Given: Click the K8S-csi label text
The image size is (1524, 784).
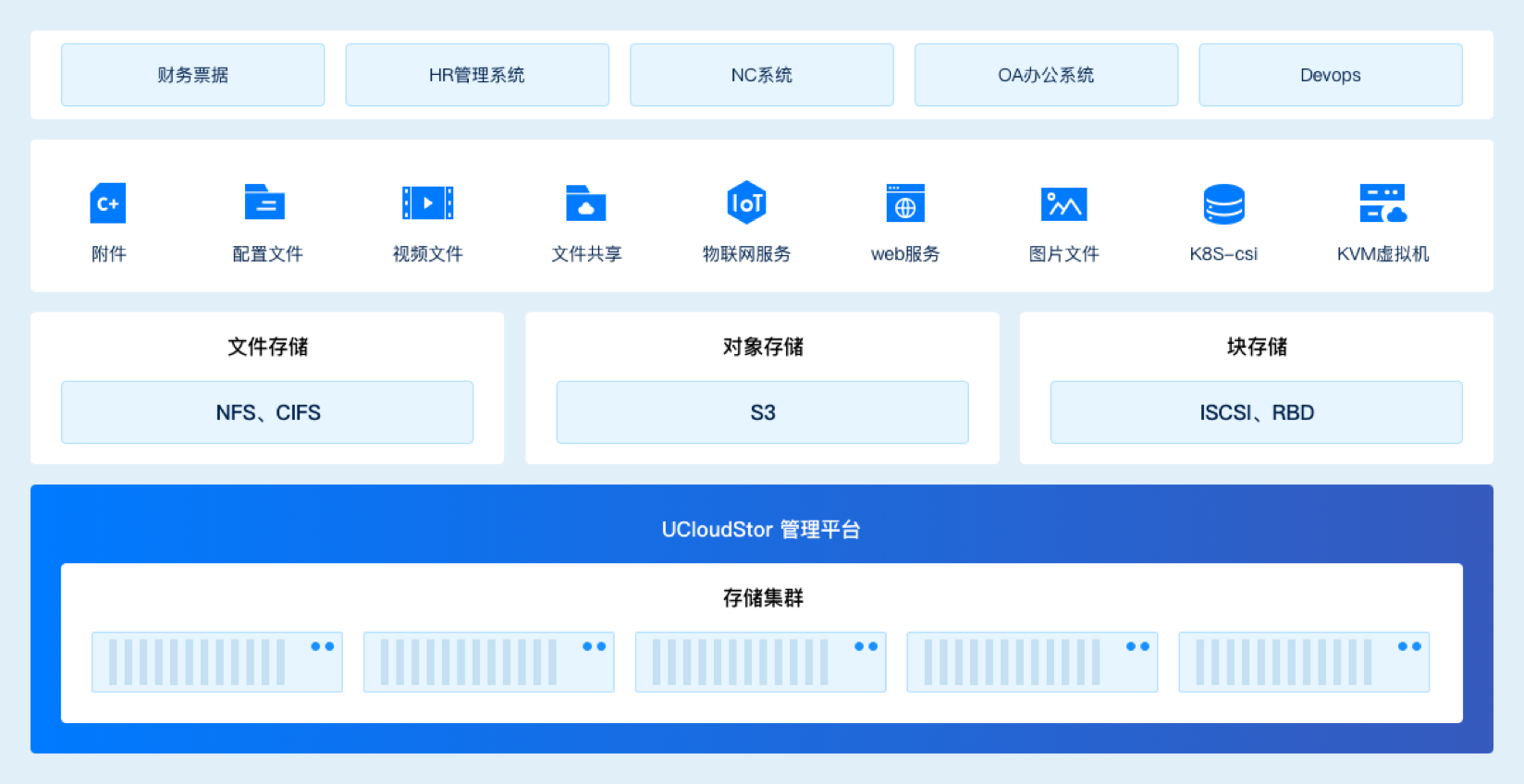Looking at the screenshot, I should (x=1223, y=254).
